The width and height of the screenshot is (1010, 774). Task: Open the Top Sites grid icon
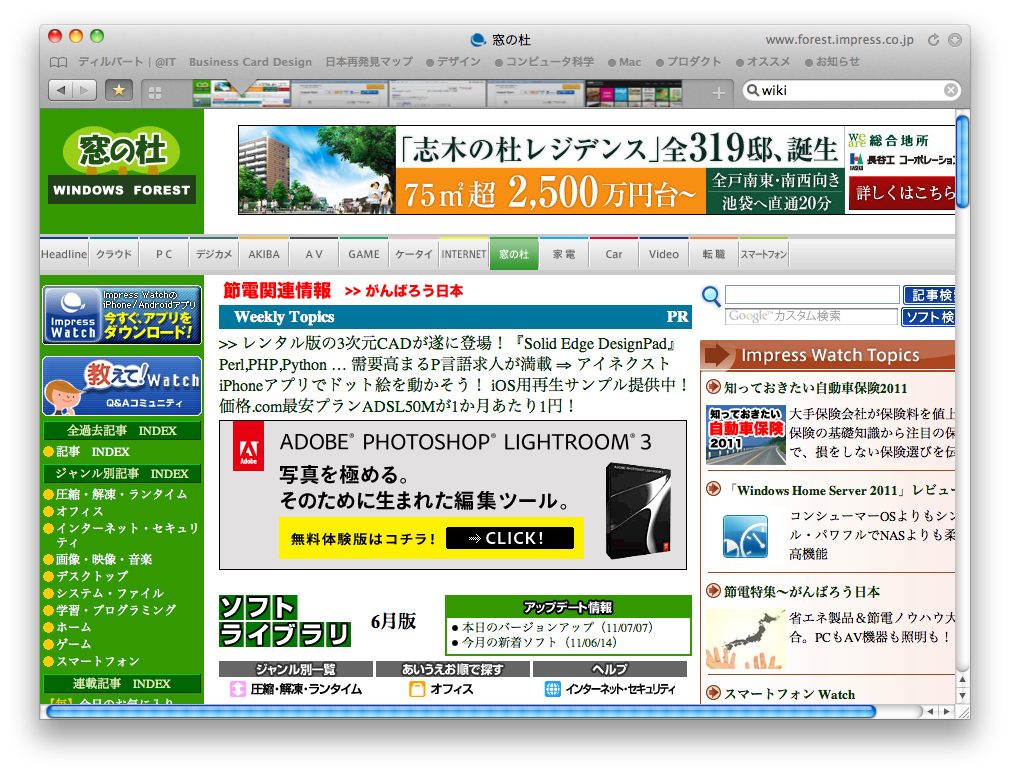[x=155, y=89]
